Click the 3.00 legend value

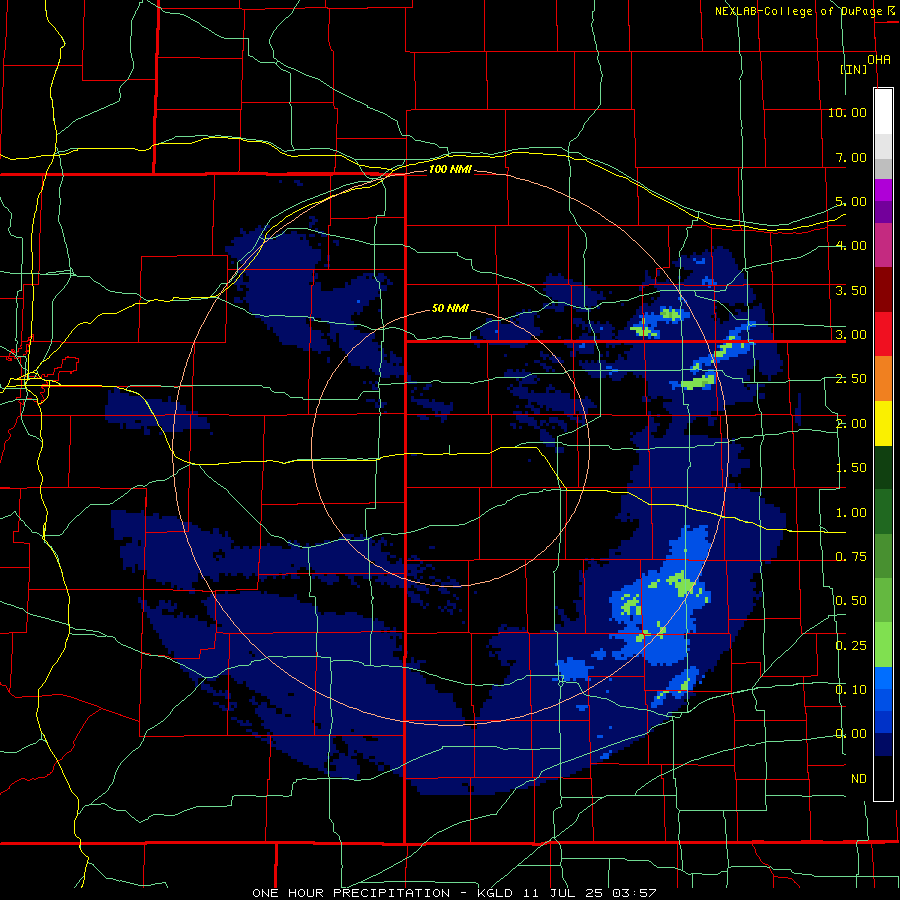[x=851, y=335]
